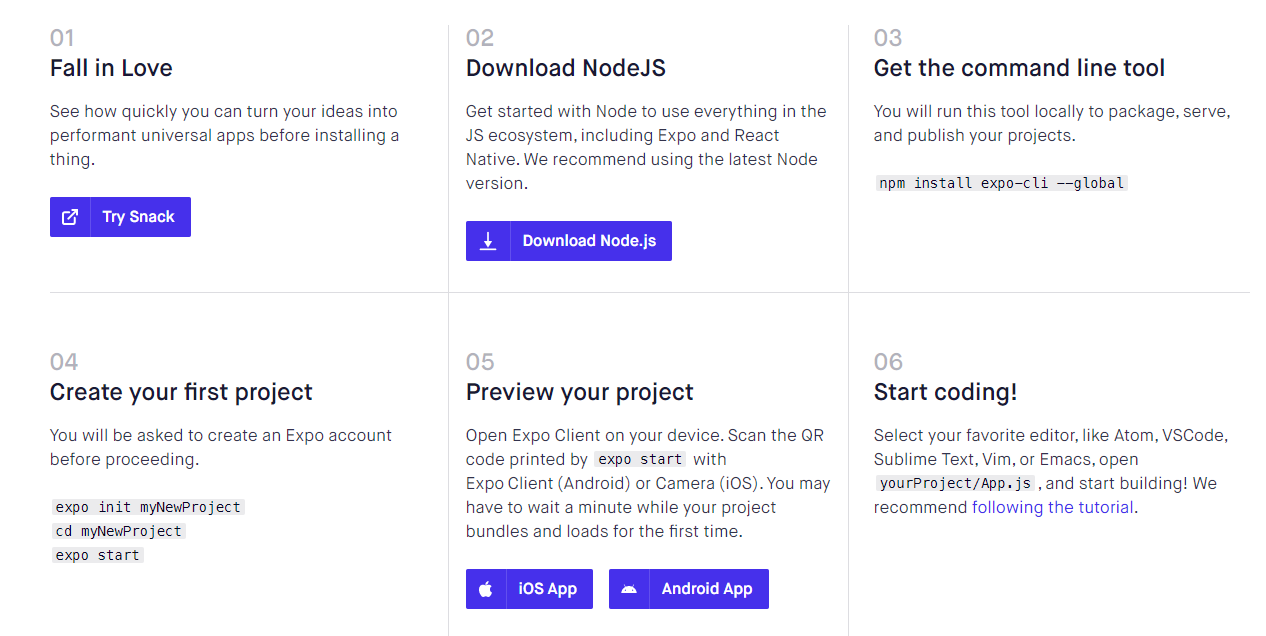Click the yourProject/App.js code snippet
Viewport: 1266px width, 636px height.
click(x=955, y=483)
